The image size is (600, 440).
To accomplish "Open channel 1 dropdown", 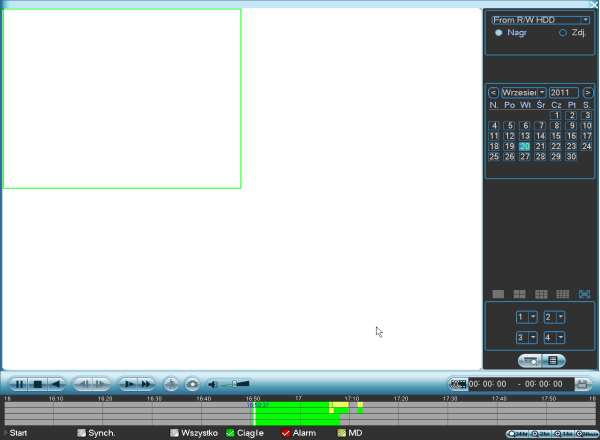I will [x=527, y=317].
